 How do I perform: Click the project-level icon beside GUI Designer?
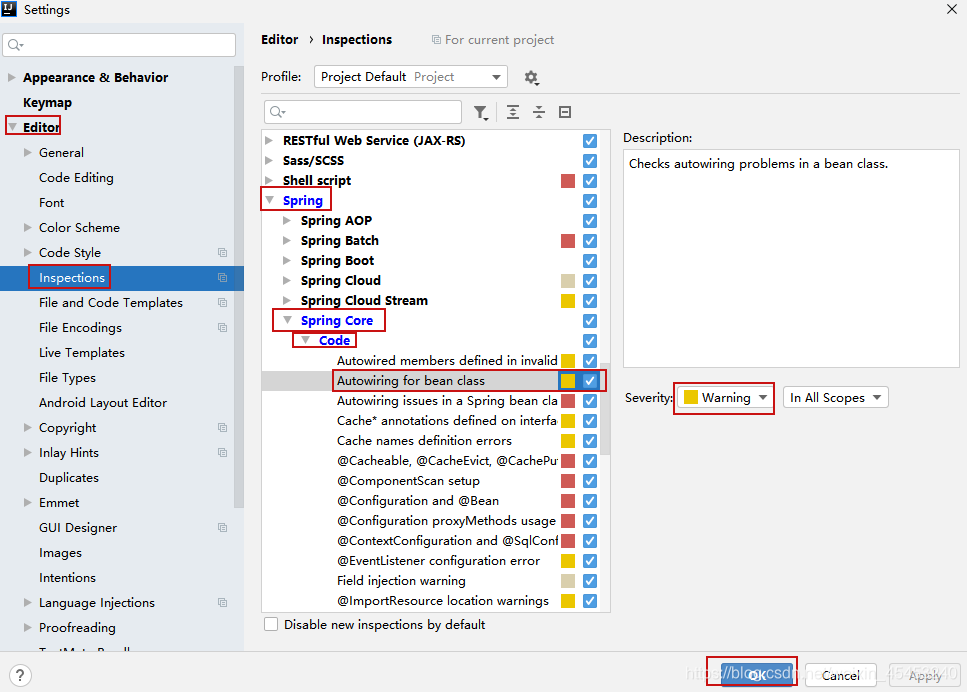click(223, 527)
